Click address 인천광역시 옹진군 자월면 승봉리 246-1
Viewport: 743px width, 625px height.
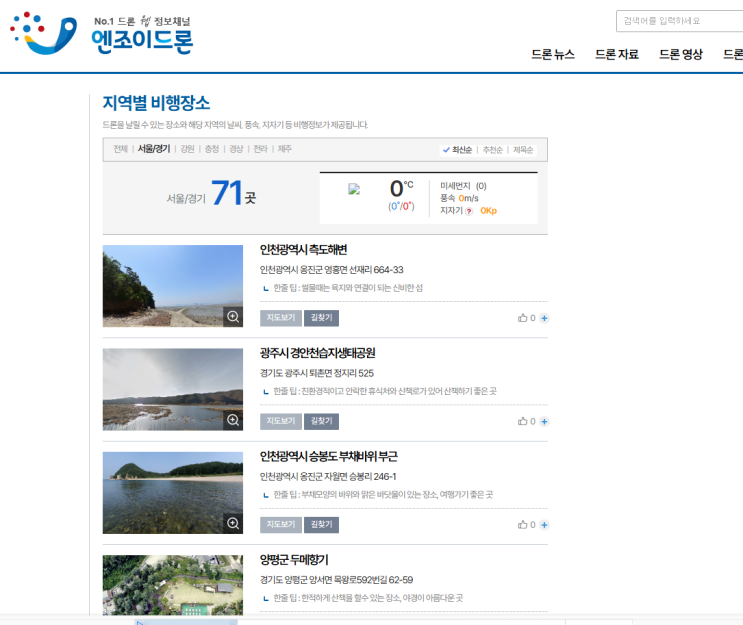click(328, 476)
